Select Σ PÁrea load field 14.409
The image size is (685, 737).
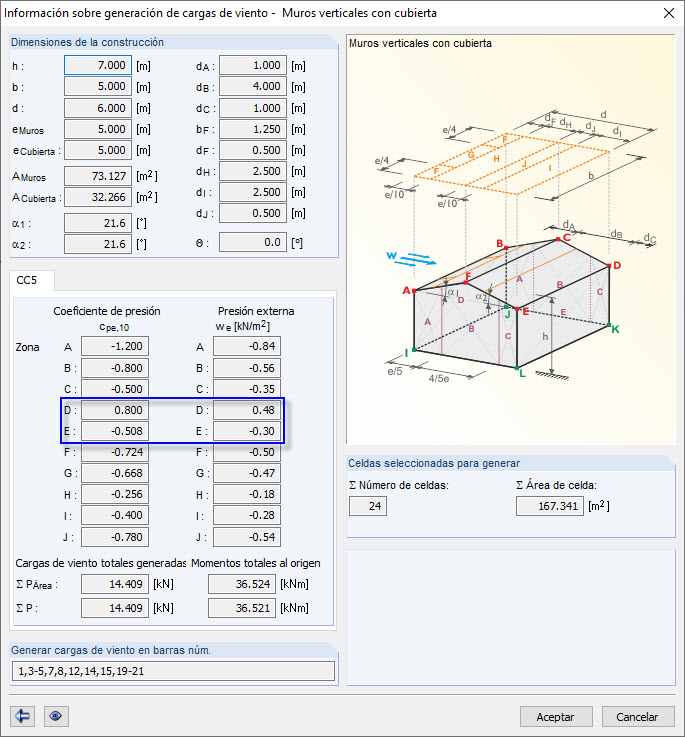tap(115, 584)
